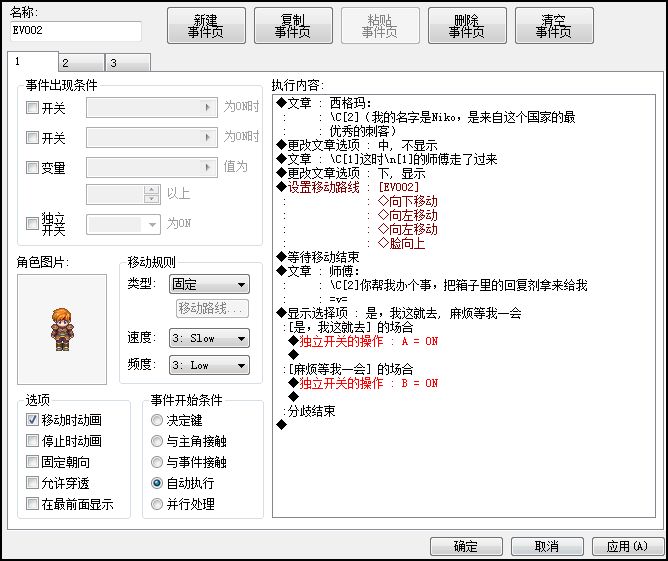
Task: Select 决定键 start condition
Action: pyautogui.click(x=157, y=420)
